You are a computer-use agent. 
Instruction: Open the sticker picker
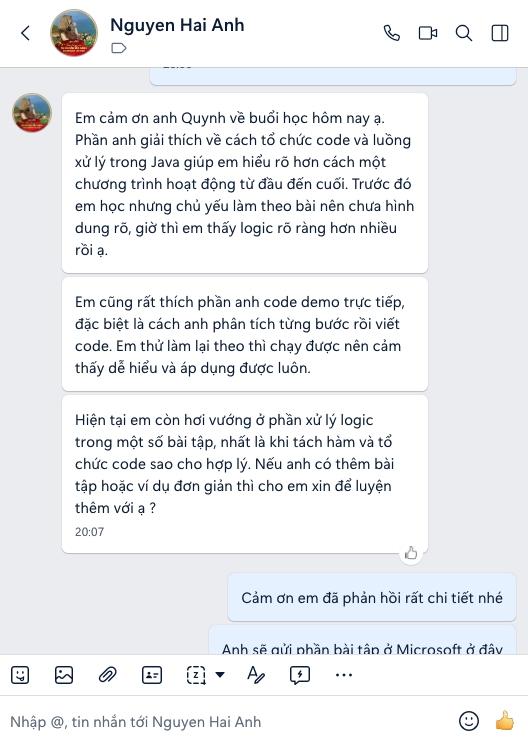click(20, 675)
